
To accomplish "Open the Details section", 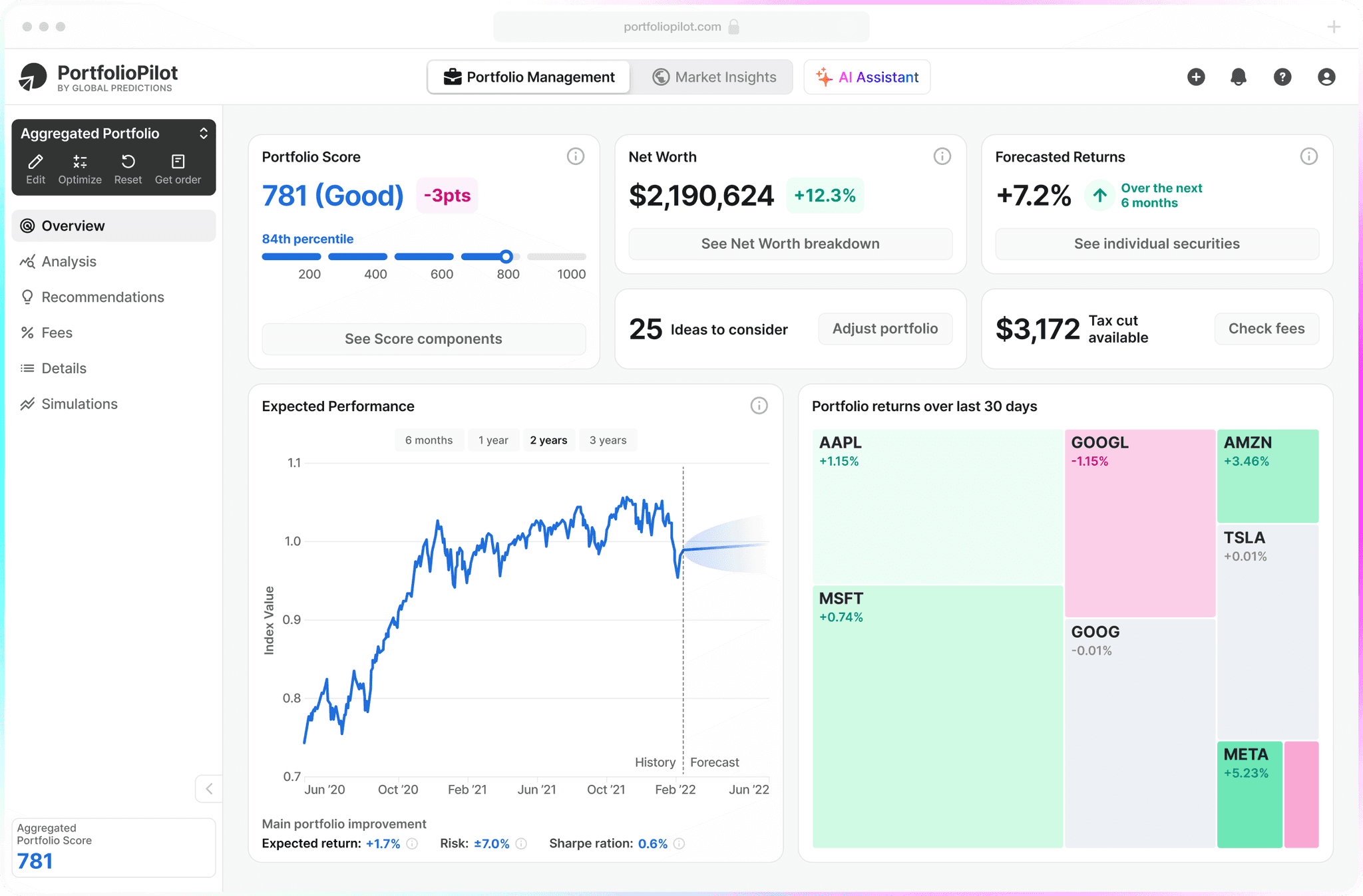I will click(114, 369).
